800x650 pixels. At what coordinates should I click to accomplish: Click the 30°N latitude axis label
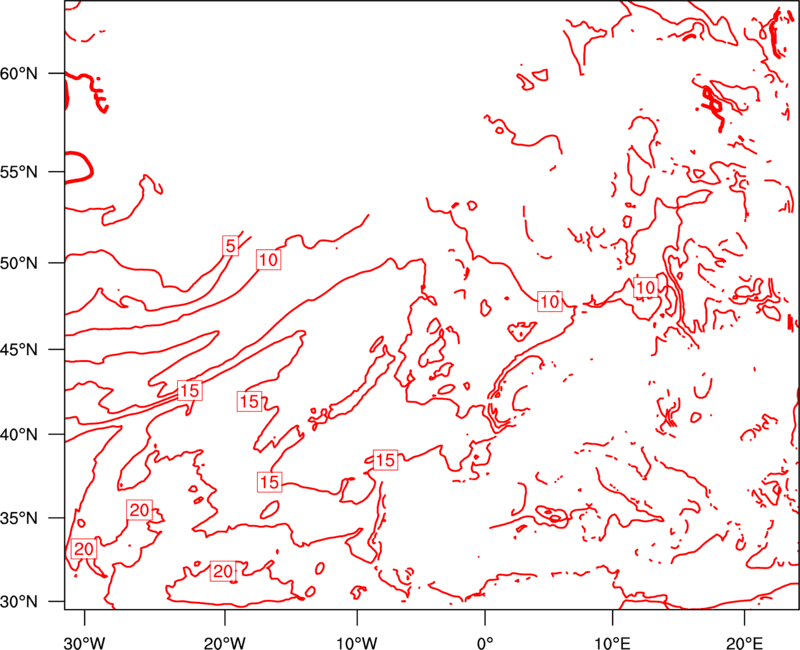19,602
